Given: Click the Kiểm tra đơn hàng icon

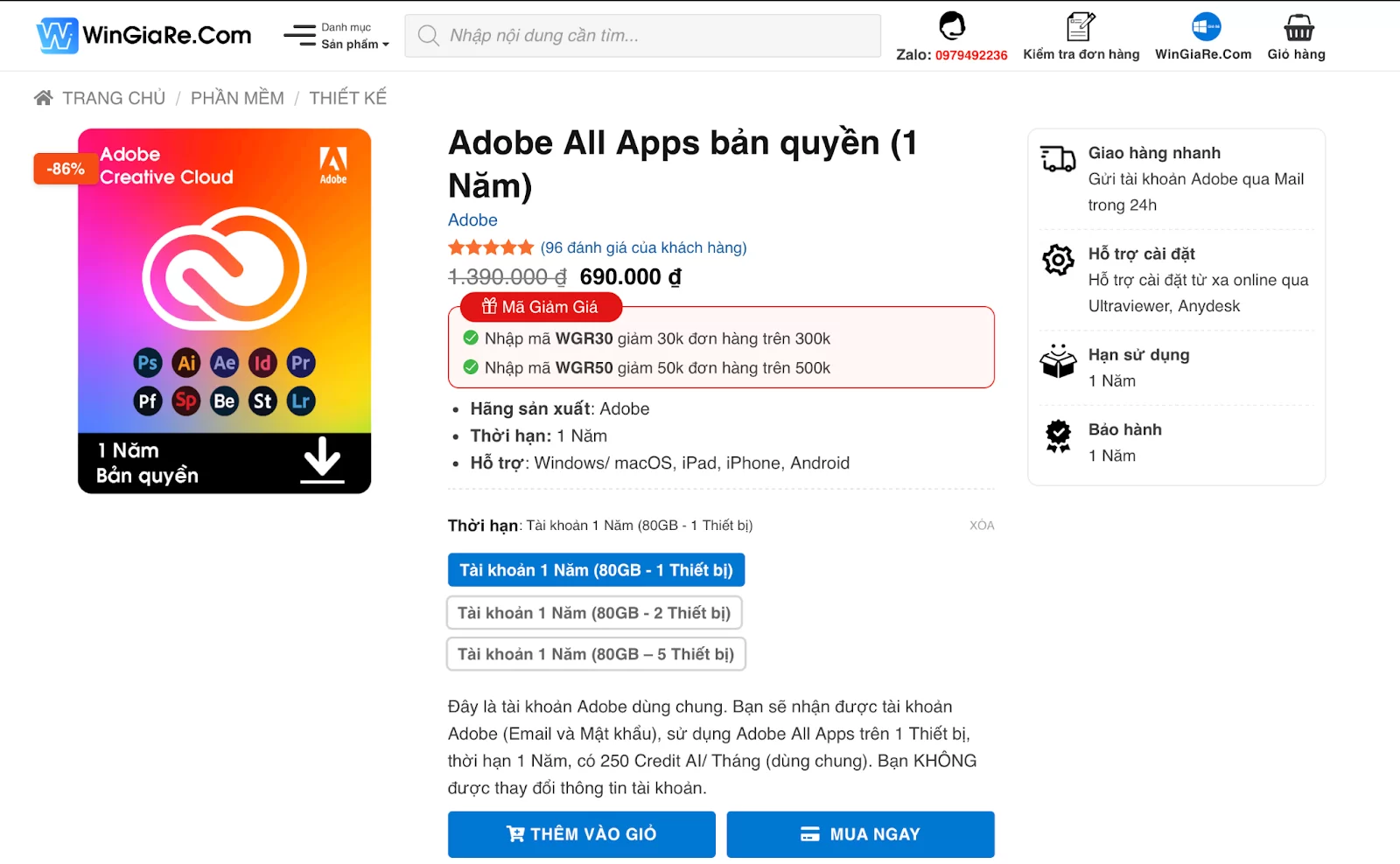Looking at the screenshot, I should [1081, 26].
